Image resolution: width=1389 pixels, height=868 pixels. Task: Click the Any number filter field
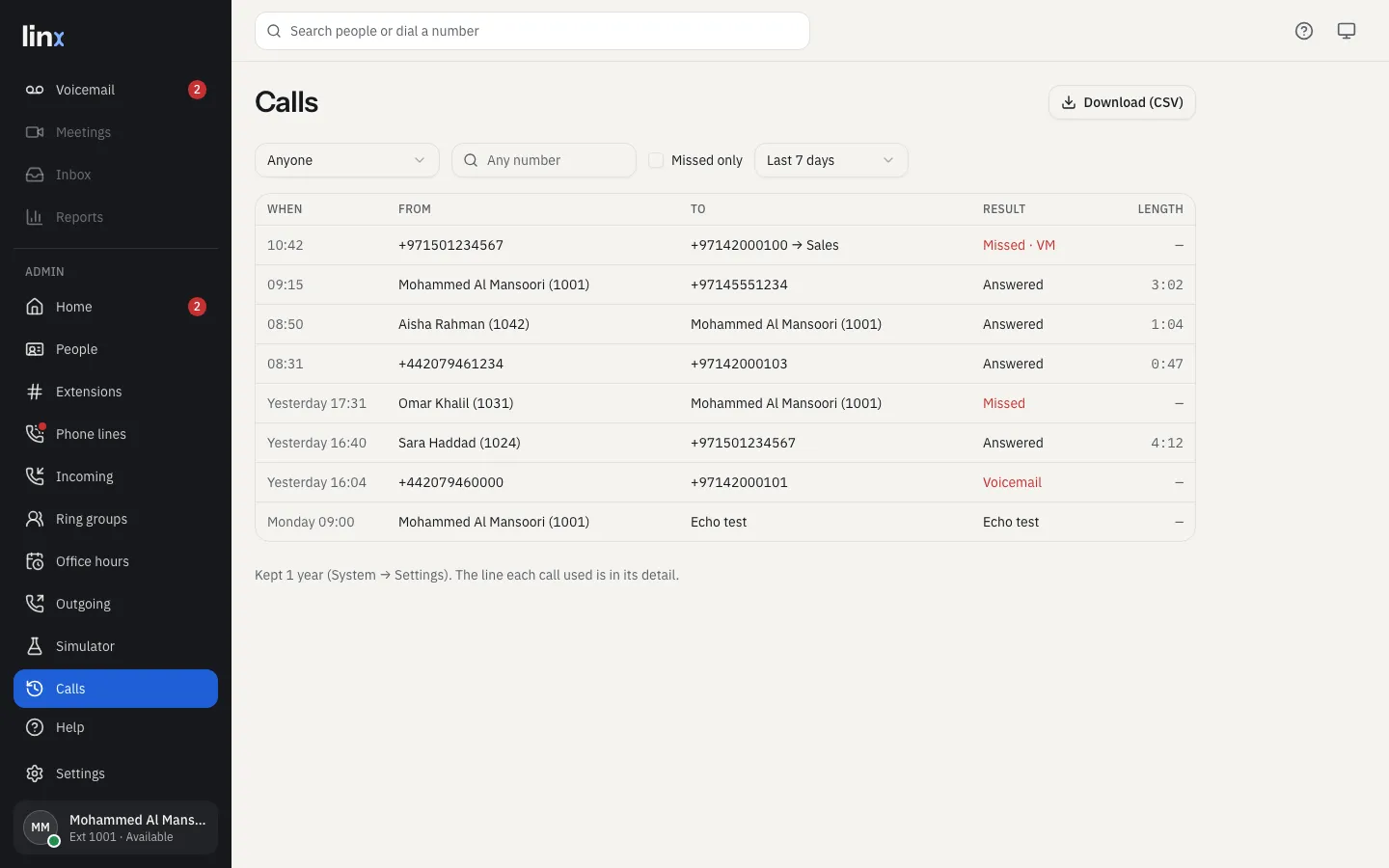click(544, 160)
